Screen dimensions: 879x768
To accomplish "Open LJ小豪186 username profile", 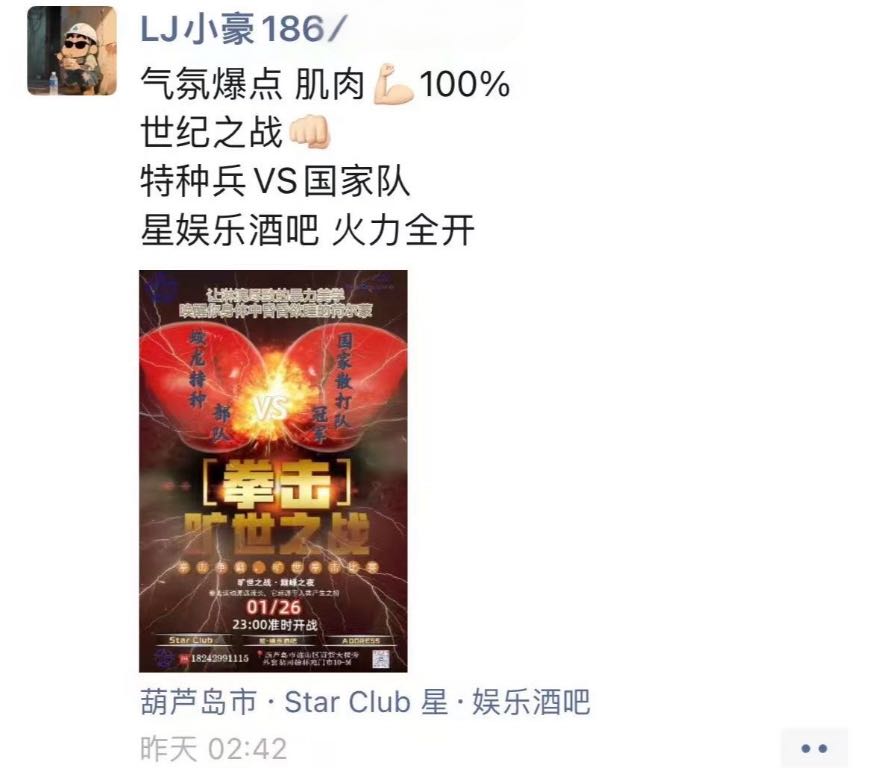I will (242, 29).
